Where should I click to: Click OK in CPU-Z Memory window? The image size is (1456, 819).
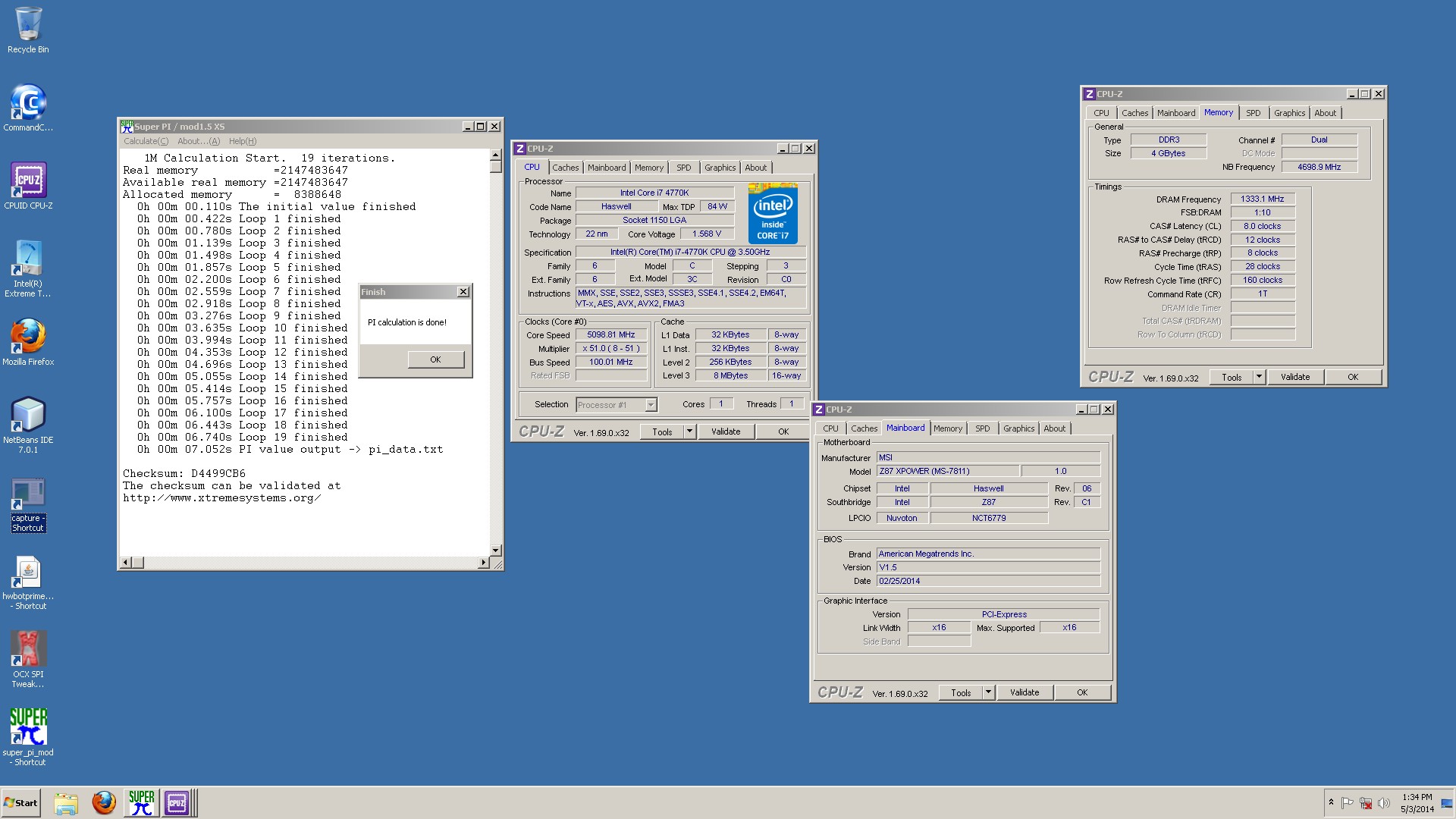[1353, 377]
